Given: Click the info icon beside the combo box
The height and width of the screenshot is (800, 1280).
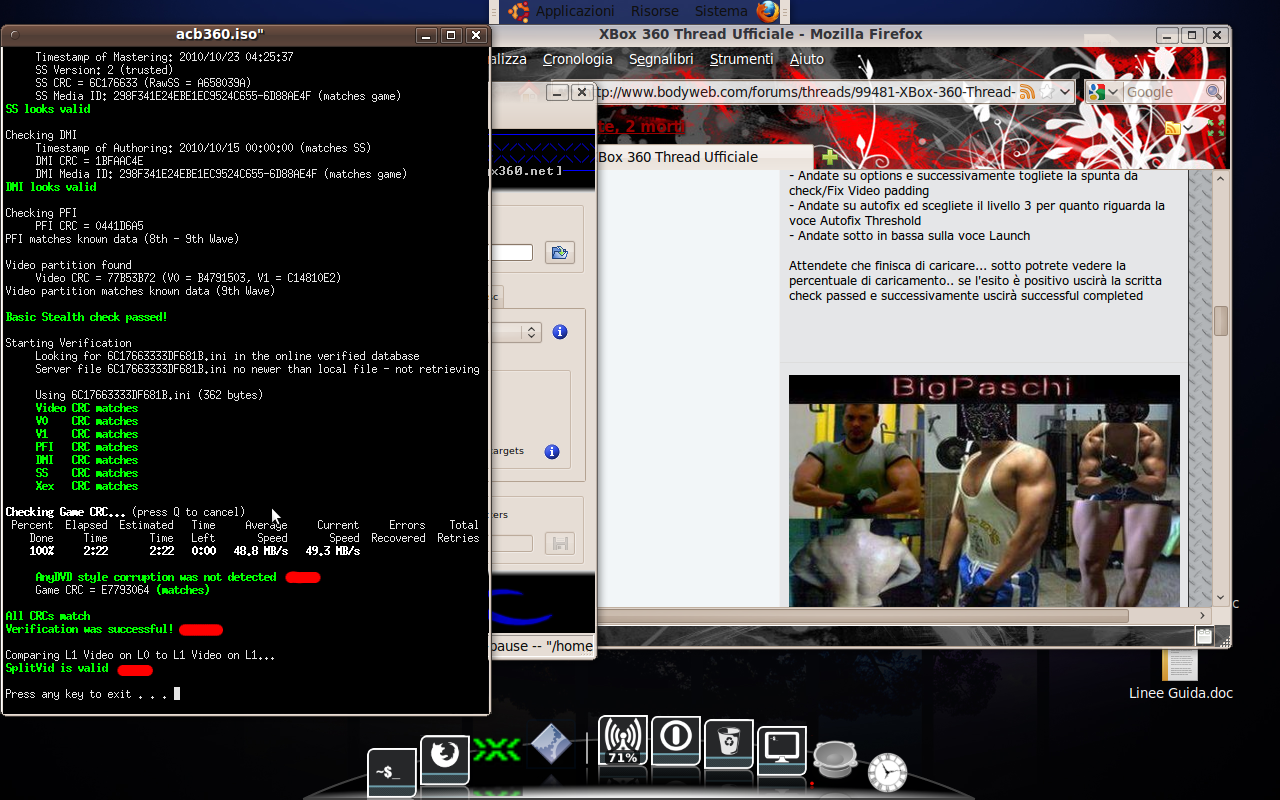Looking at the screenshot, I should pos(560,332).
